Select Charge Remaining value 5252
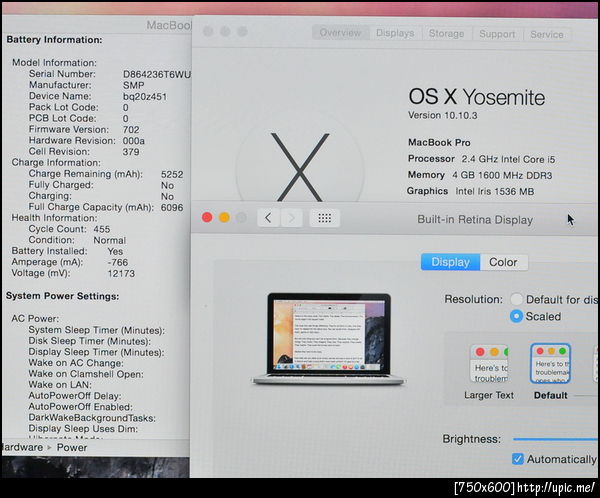This screenshot has height=498, width=600. [x=172, y=175]
